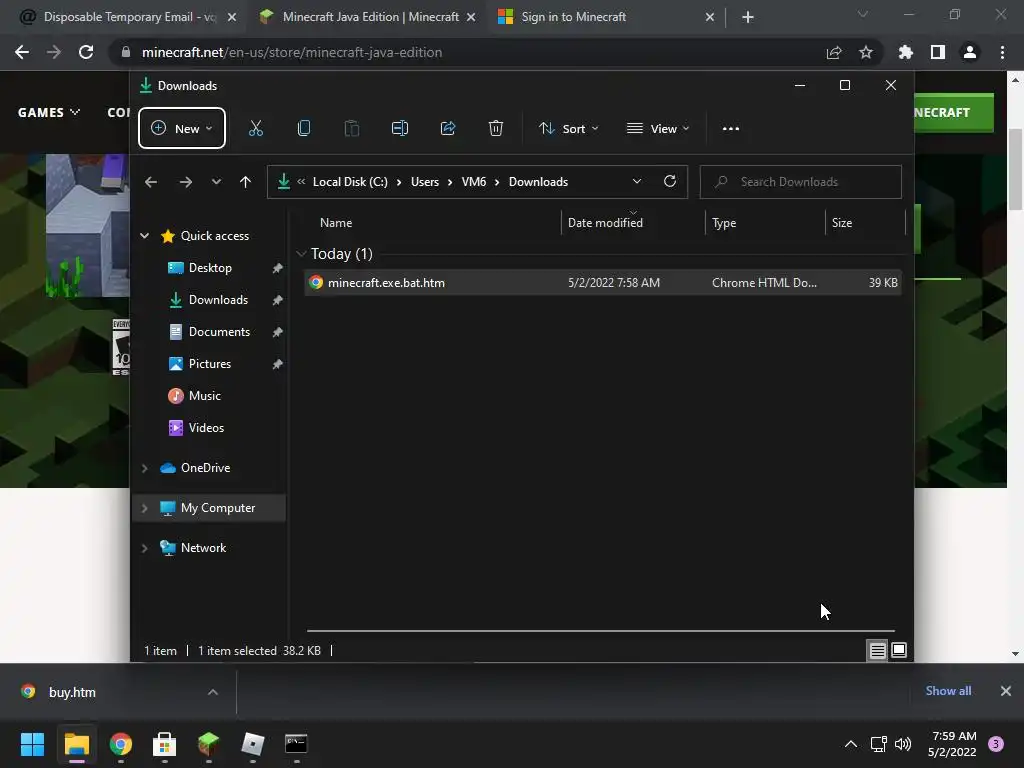Open Windows Start menu

(x=32, y=744)
